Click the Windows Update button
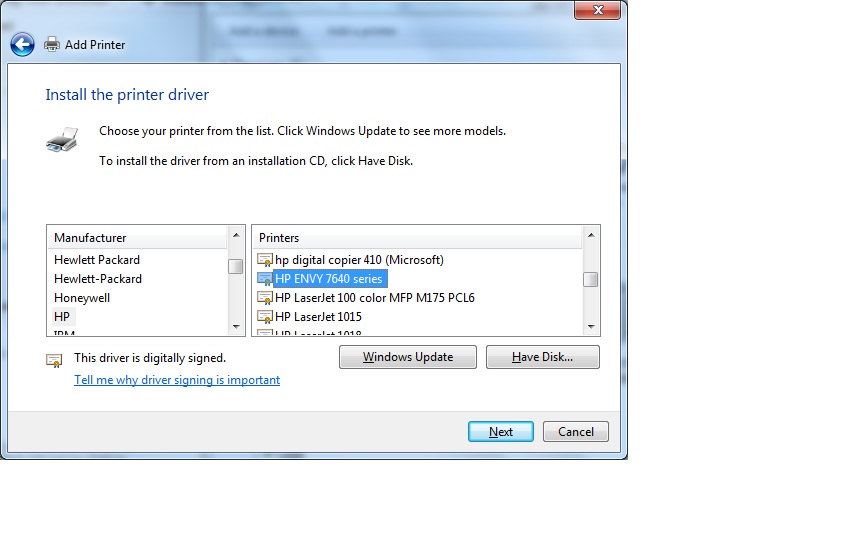 click(408, 357)
